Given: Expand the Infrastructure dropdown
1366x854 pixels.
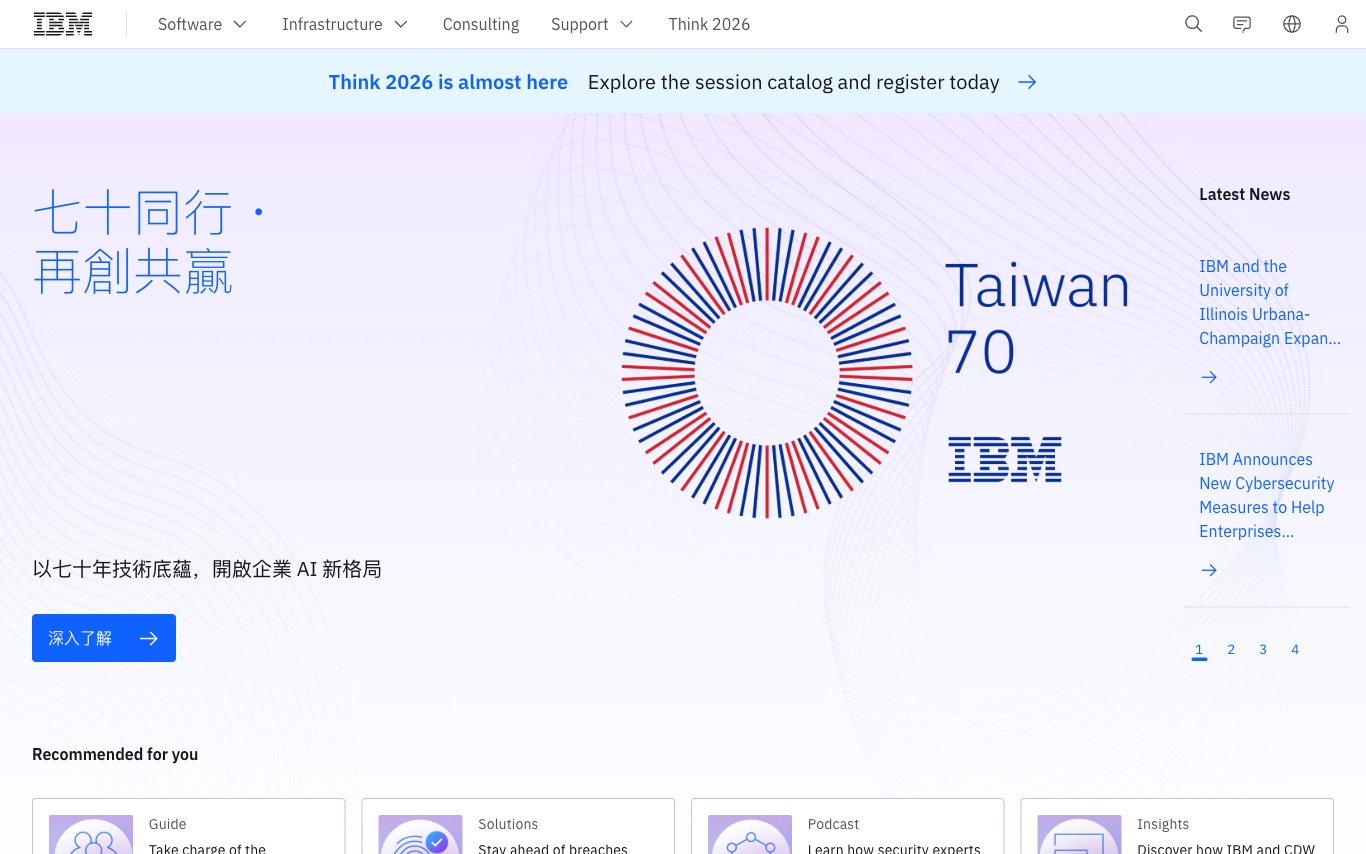Looking at the screenshot, I should pyautogui.click(x=345, y=24).
